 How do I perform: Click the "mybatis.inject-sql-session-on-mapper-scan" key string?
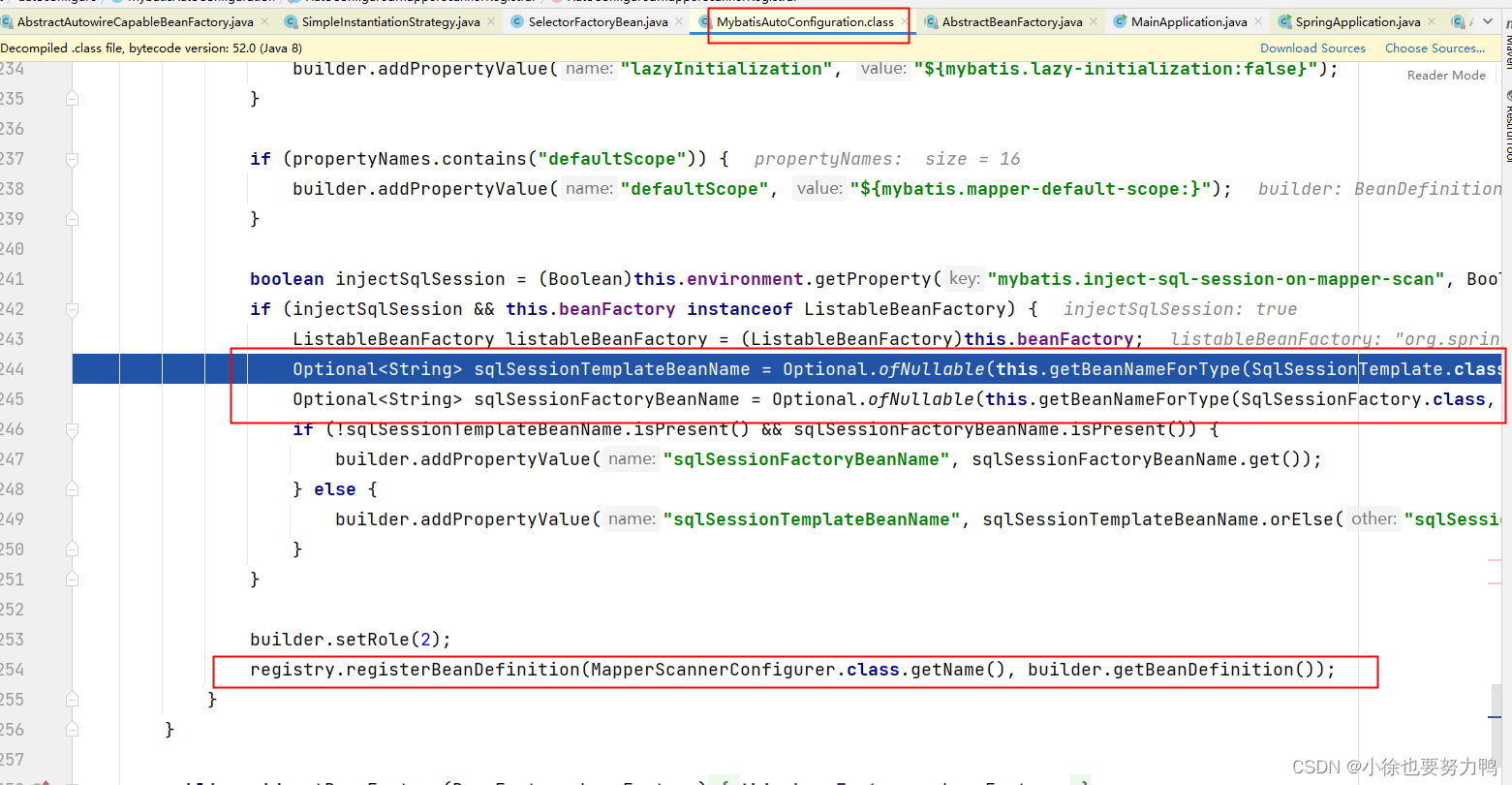1216,279
